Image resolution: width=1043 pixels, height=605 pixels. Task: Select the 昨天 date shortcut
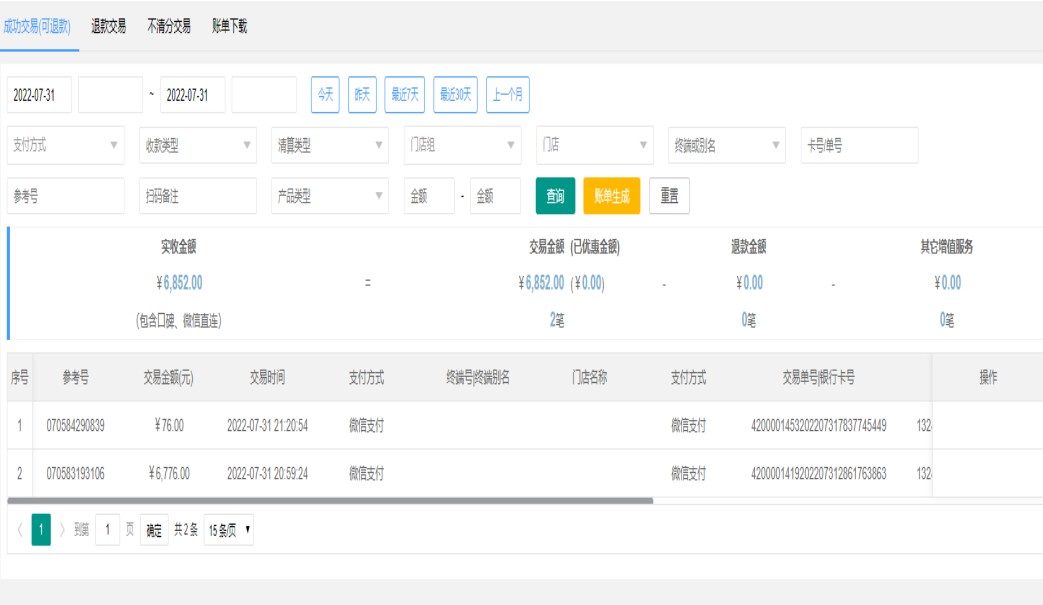[x=362, y=95]
